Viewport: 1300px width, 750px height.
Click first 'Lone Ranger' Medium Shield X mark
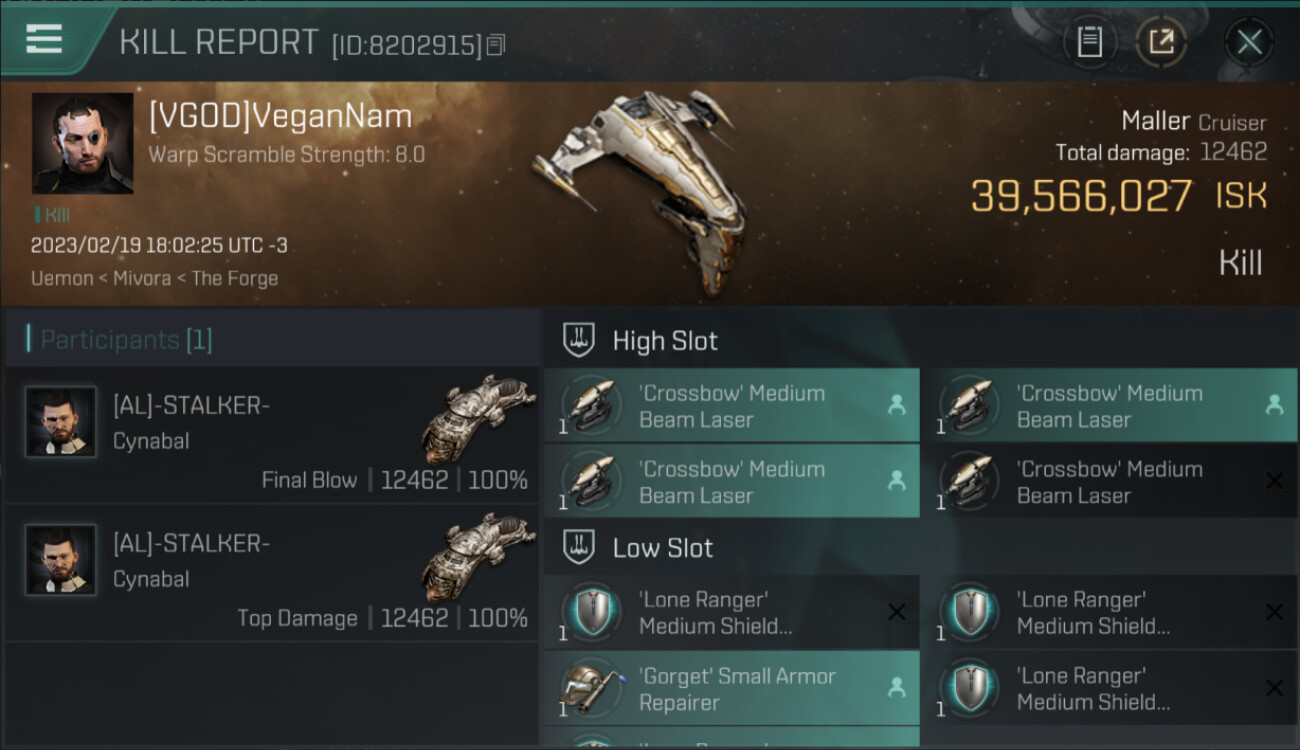pos(897,612)
